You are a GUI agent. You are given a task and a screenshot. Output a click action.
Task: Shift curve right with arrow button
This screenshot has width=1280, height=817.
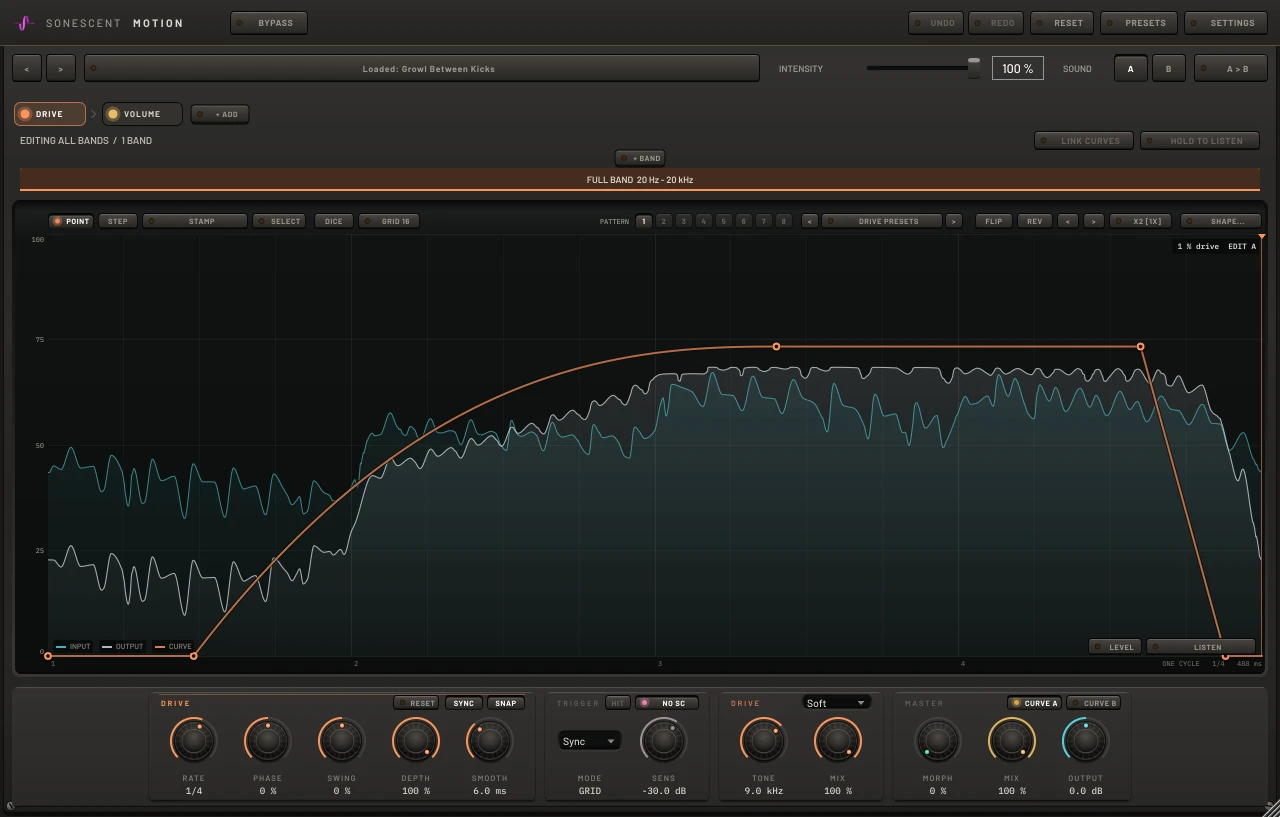click(1093, 221)
